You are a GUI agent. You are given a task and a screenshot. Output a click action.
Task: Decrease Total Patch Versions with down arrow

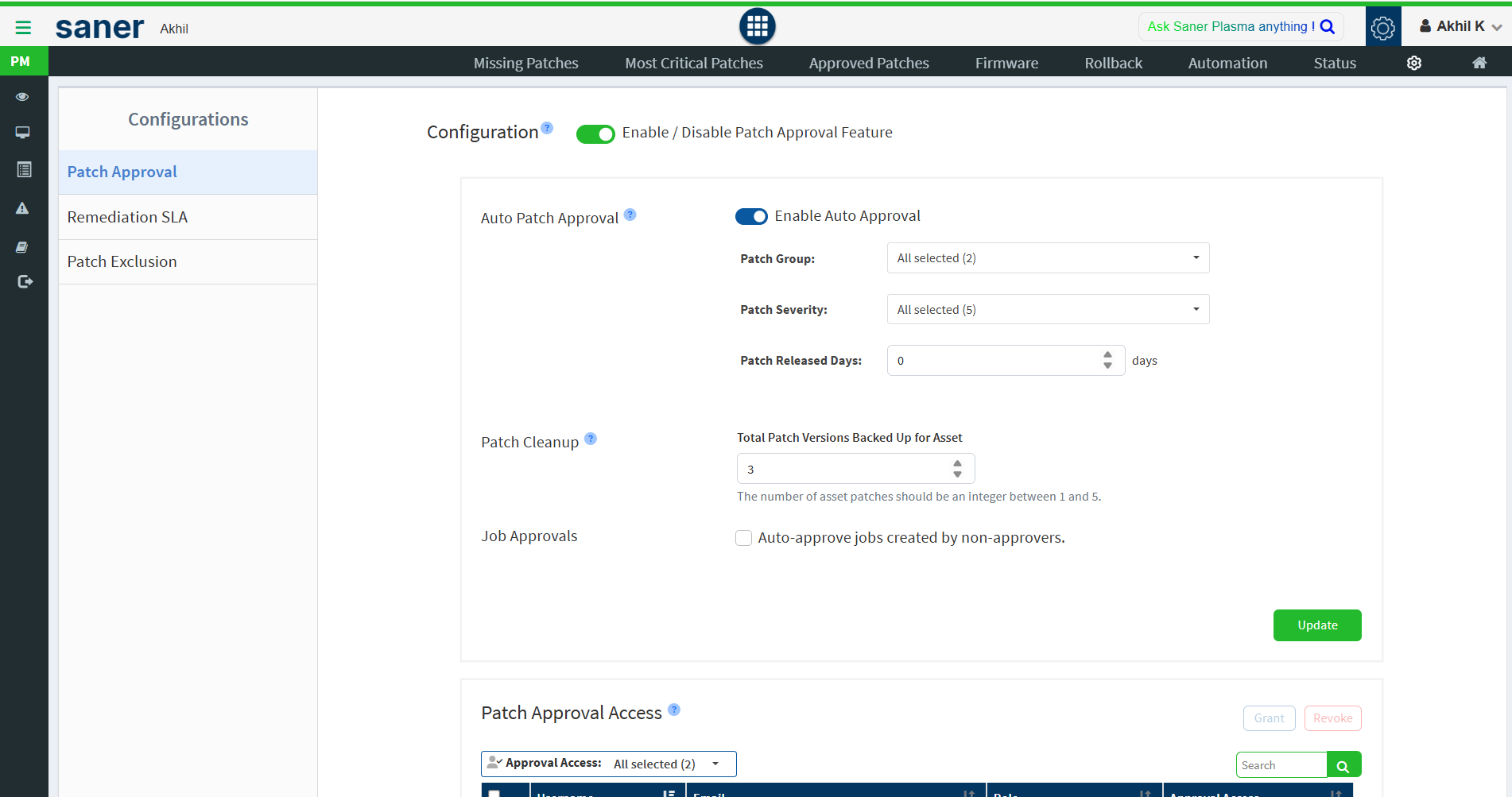tap(957, 474)
